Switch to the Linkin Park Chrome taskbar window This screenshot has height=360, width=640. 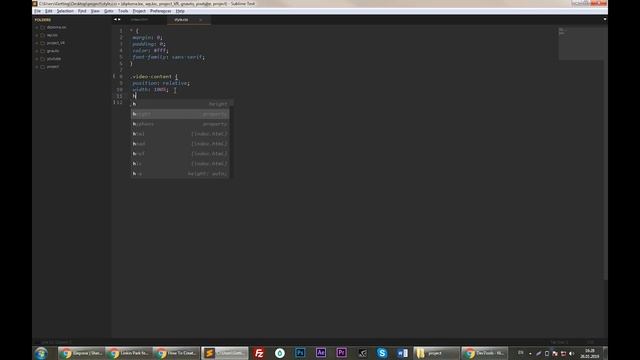click(x=129, y=353)
